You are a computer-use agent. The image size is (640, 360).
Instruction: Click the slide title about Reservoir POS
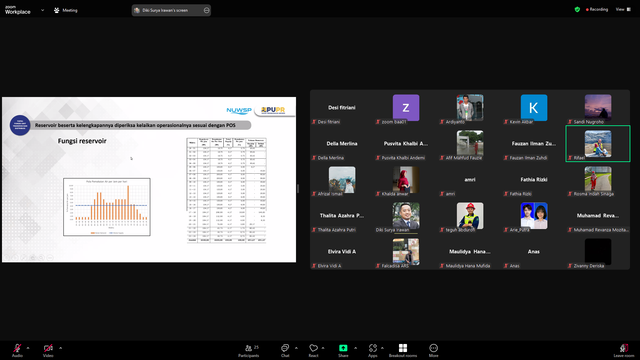[x=135, y=125]
